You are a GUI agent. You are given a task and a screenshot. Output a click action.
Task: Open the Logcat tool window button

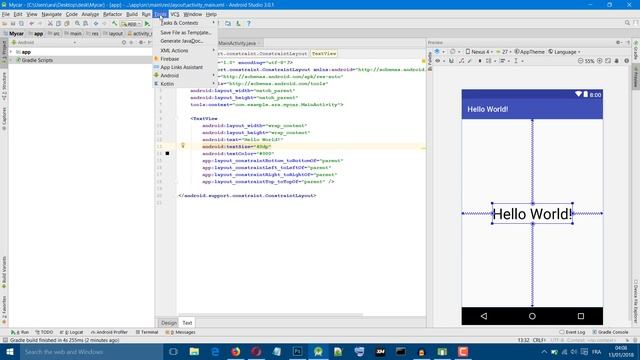click(71, 332)
